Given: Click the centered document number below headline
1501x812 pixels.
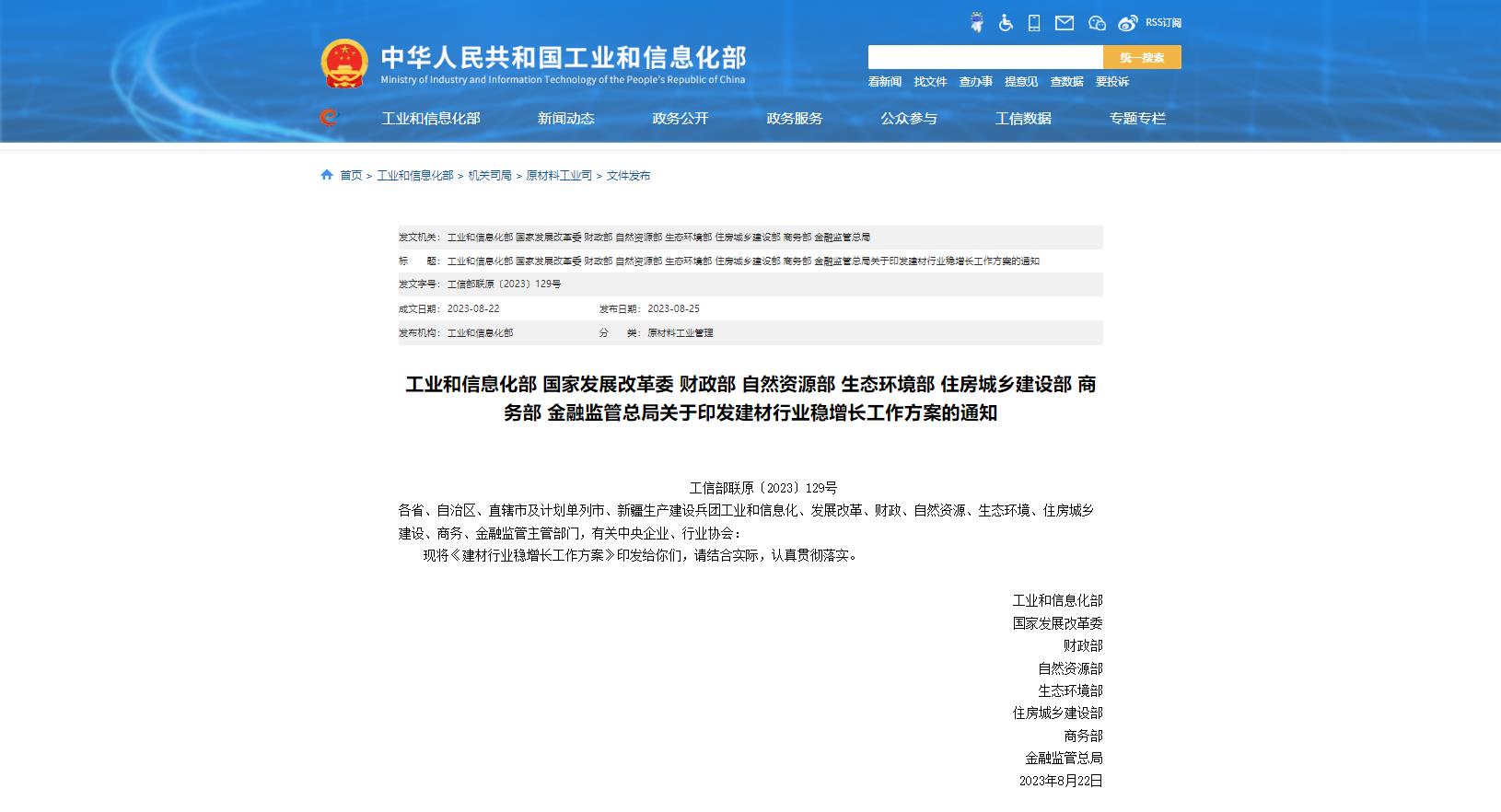Looking at the screenshot, I should (763, 488).
